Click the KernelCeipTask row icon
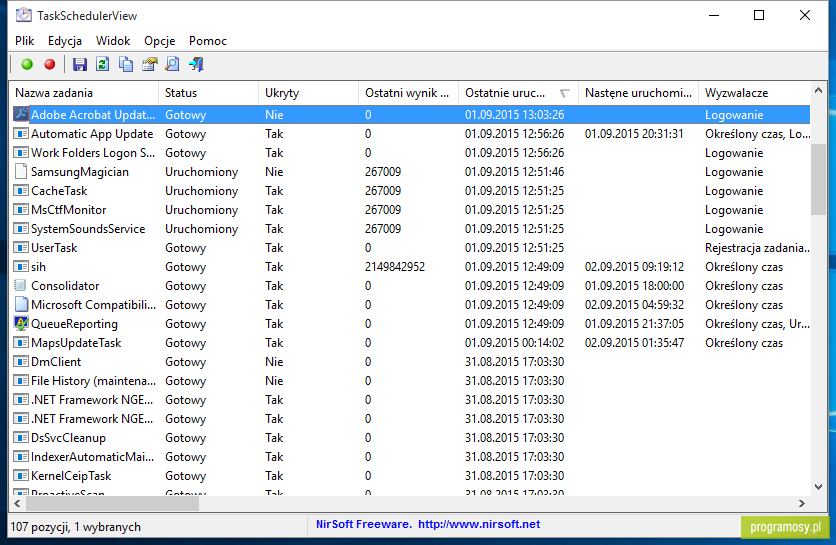Image resolution: width=836 pixels, height=545 pixels. pos(21,475)
